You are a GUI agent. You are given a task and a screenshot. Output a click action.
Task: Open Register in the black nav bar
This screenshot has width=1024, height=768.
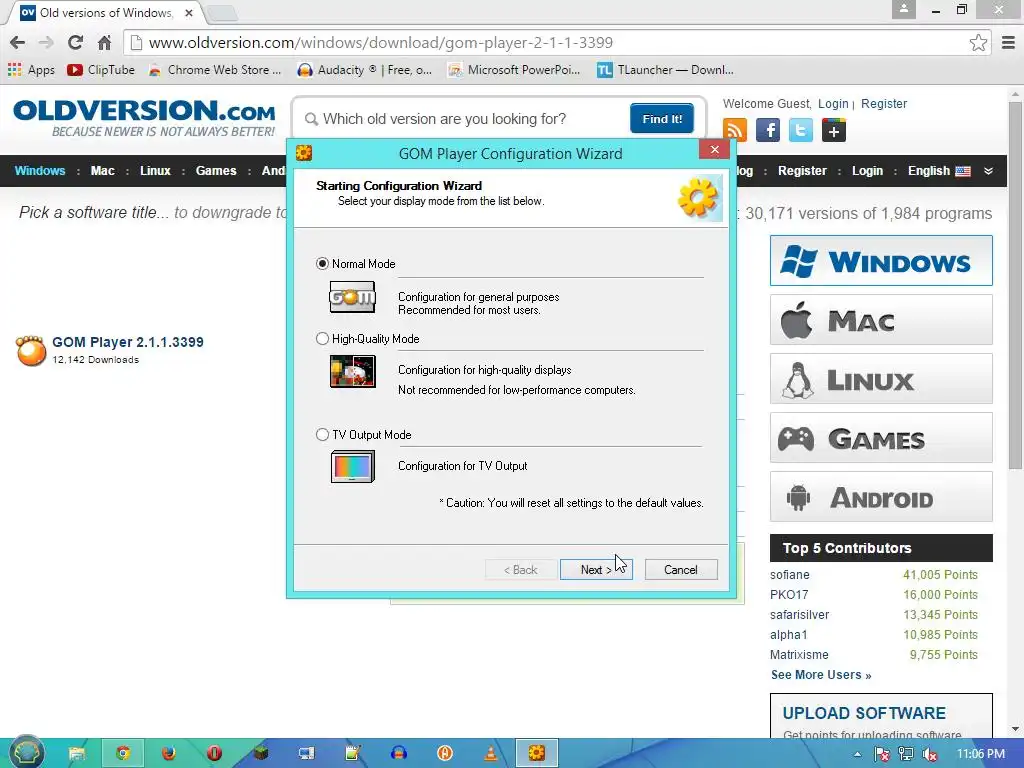click(802, 170)
